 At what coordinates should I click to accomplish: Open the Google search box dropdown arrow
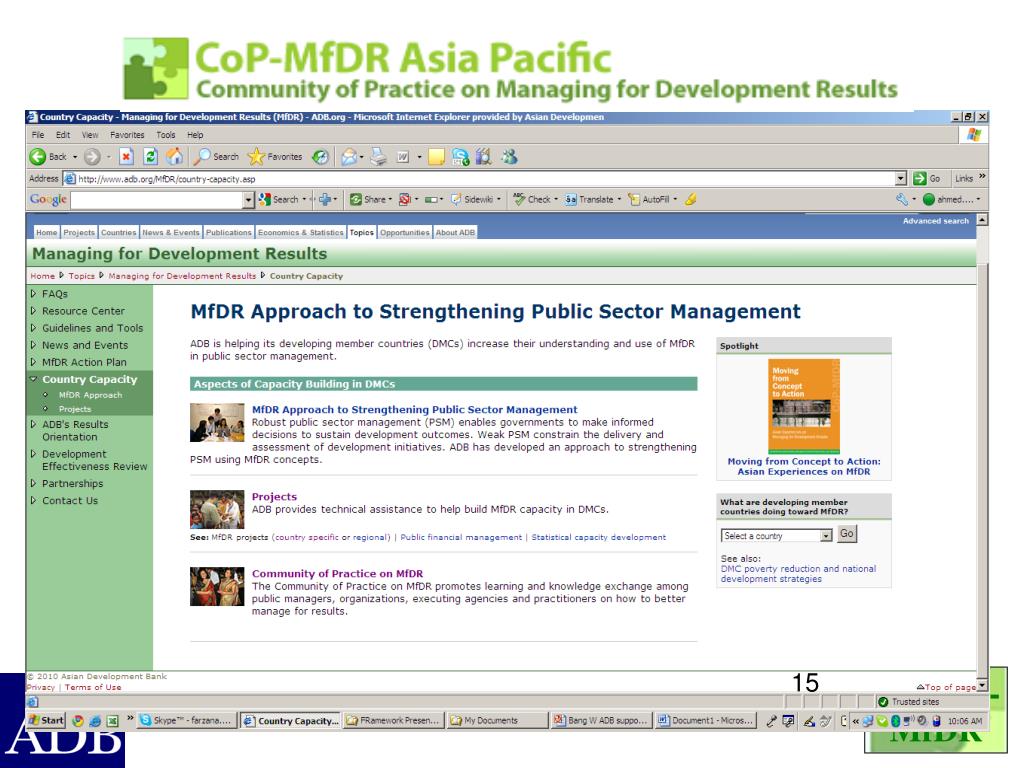pyautogui.click(x=248, y=200)
